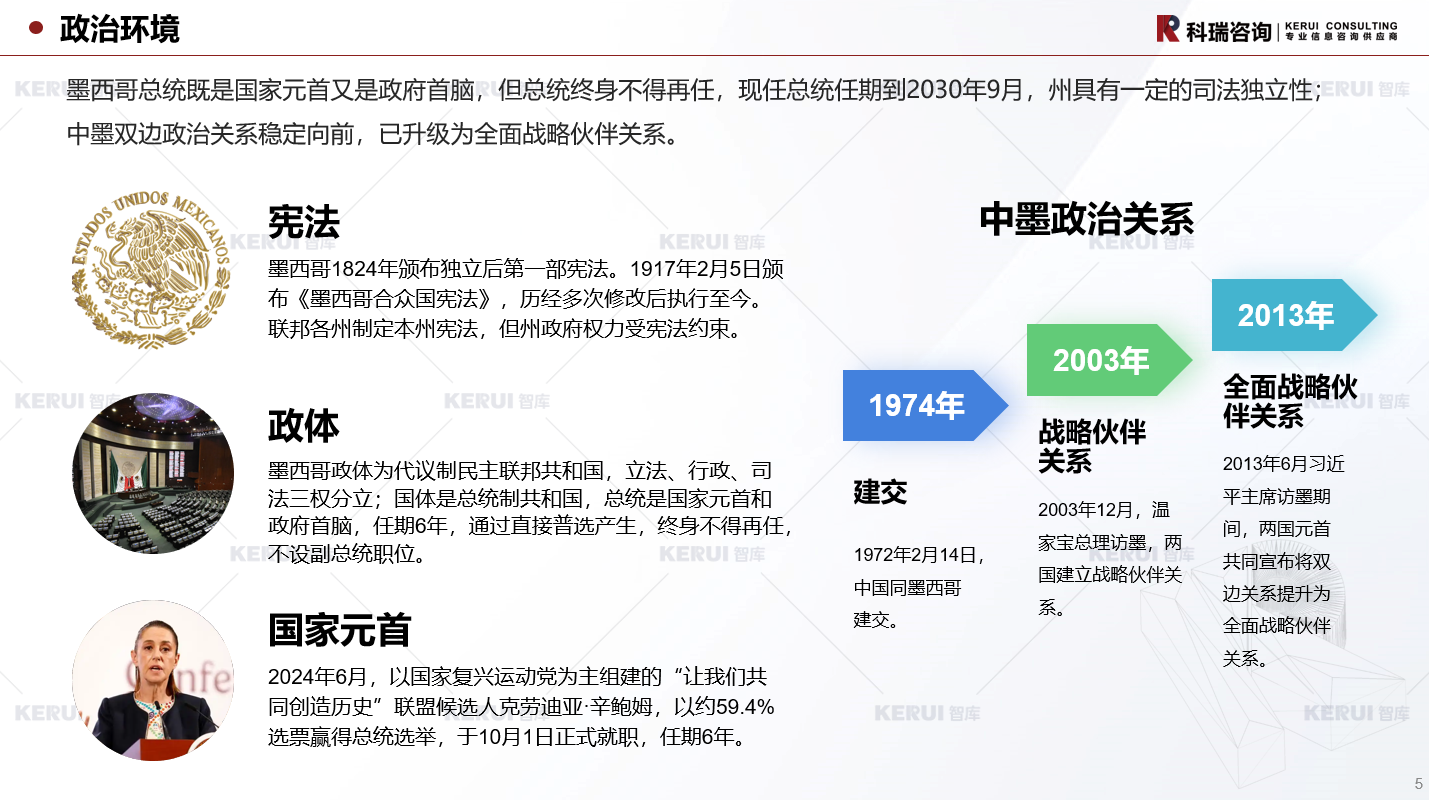
Task: Click the 温家宝总理访墨 description text
Action: (1109, 558)
